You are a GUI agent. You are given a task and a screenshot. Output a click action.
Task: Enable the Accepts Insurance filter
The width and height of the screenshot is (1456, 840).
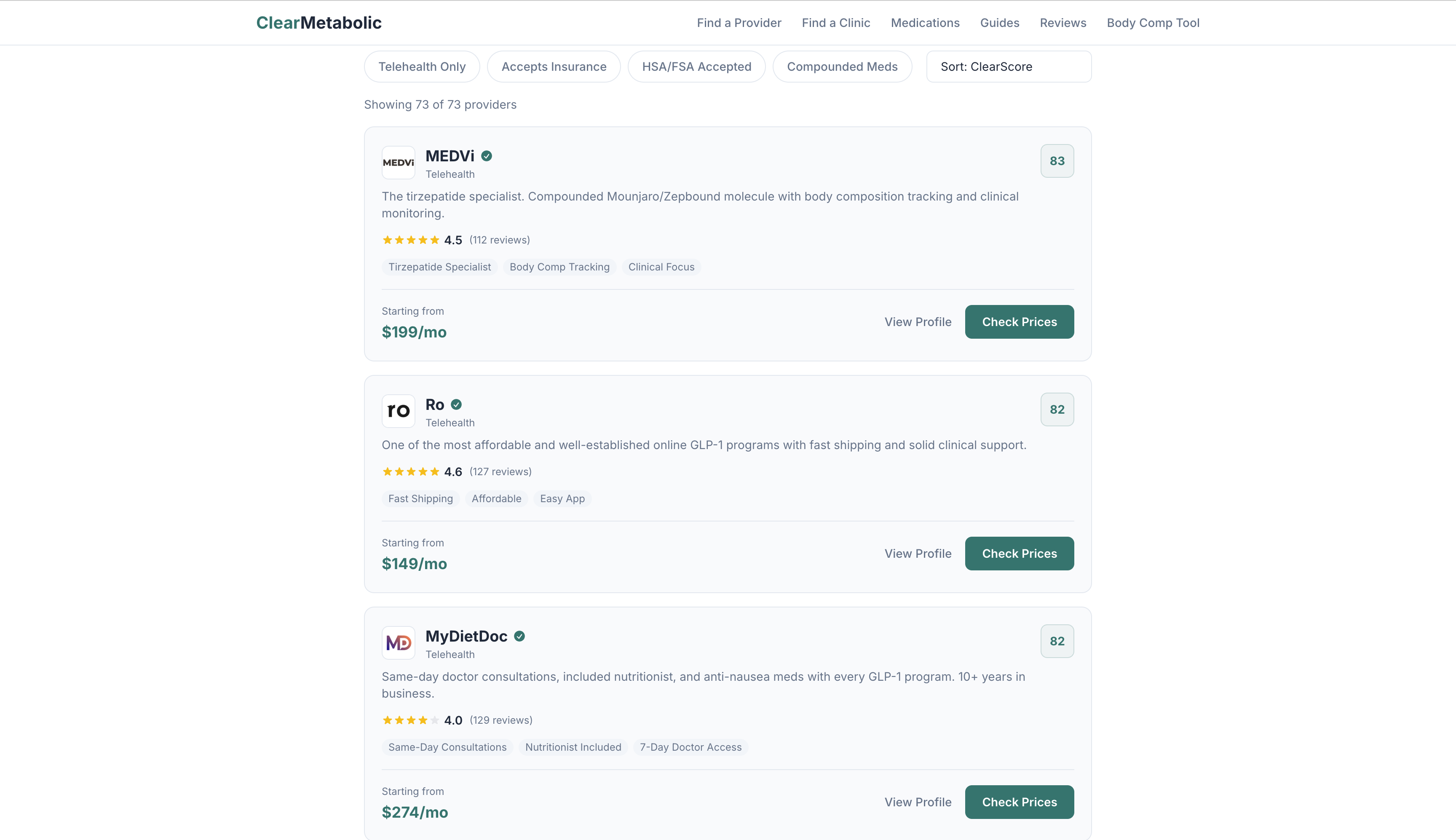553,66
